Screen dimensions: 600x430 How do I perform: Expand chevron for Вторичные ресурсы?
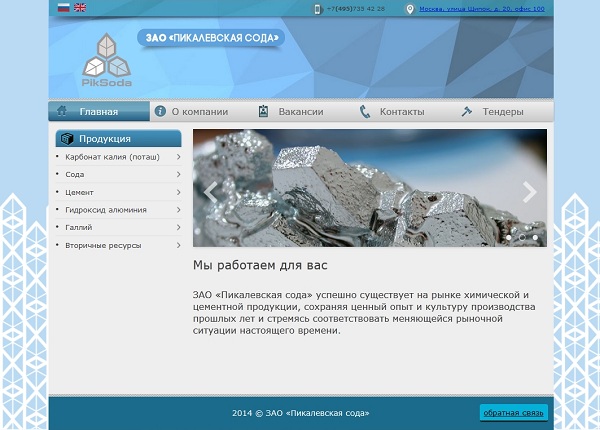tap(178, 245)
